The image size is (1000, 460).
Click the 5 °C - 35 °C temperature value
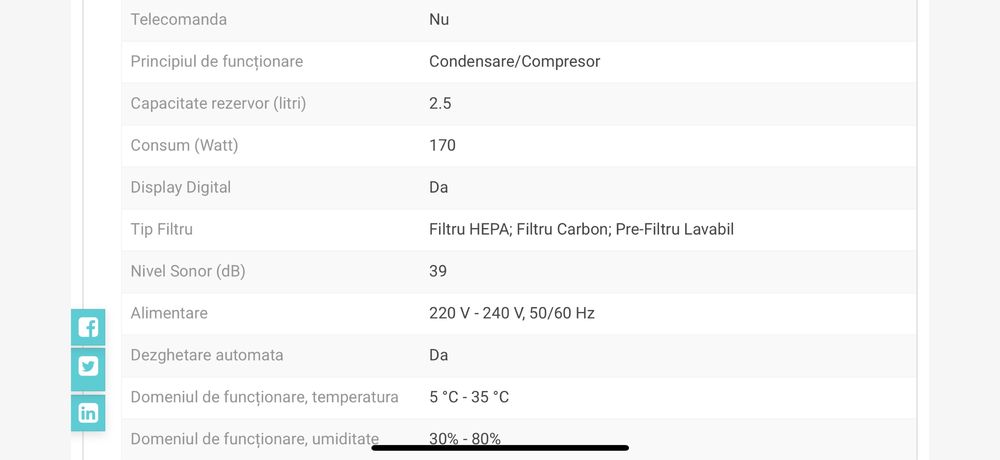click(469, 397)
